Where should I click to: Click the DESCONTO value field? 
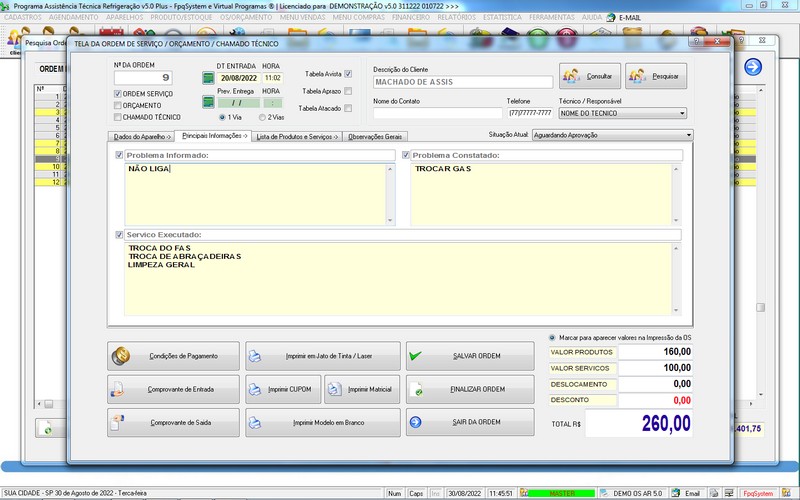pyautogui.click(x=656, y=401)
